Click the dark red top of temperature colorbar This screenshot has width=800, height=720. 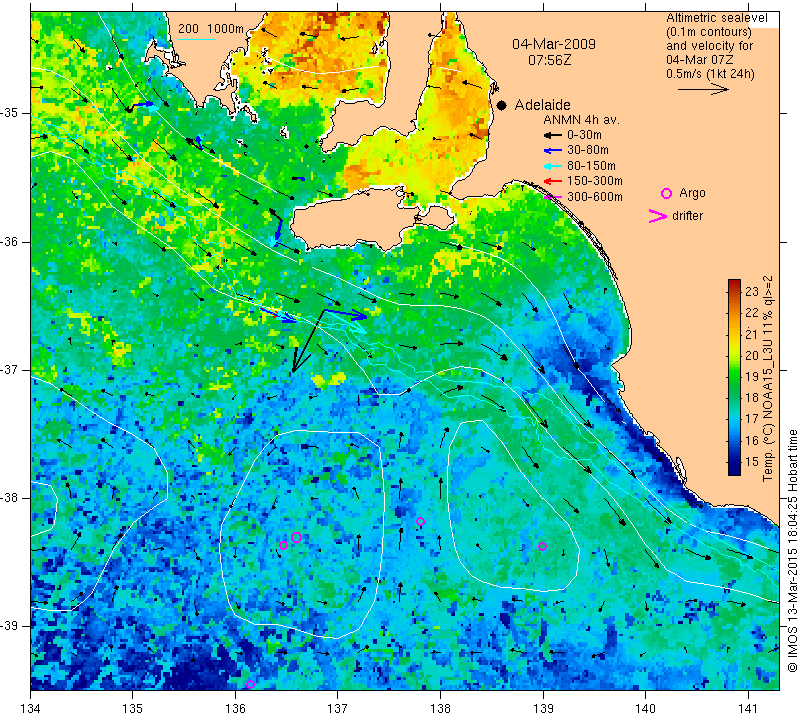pyautogui.click(x=734, y=283)
